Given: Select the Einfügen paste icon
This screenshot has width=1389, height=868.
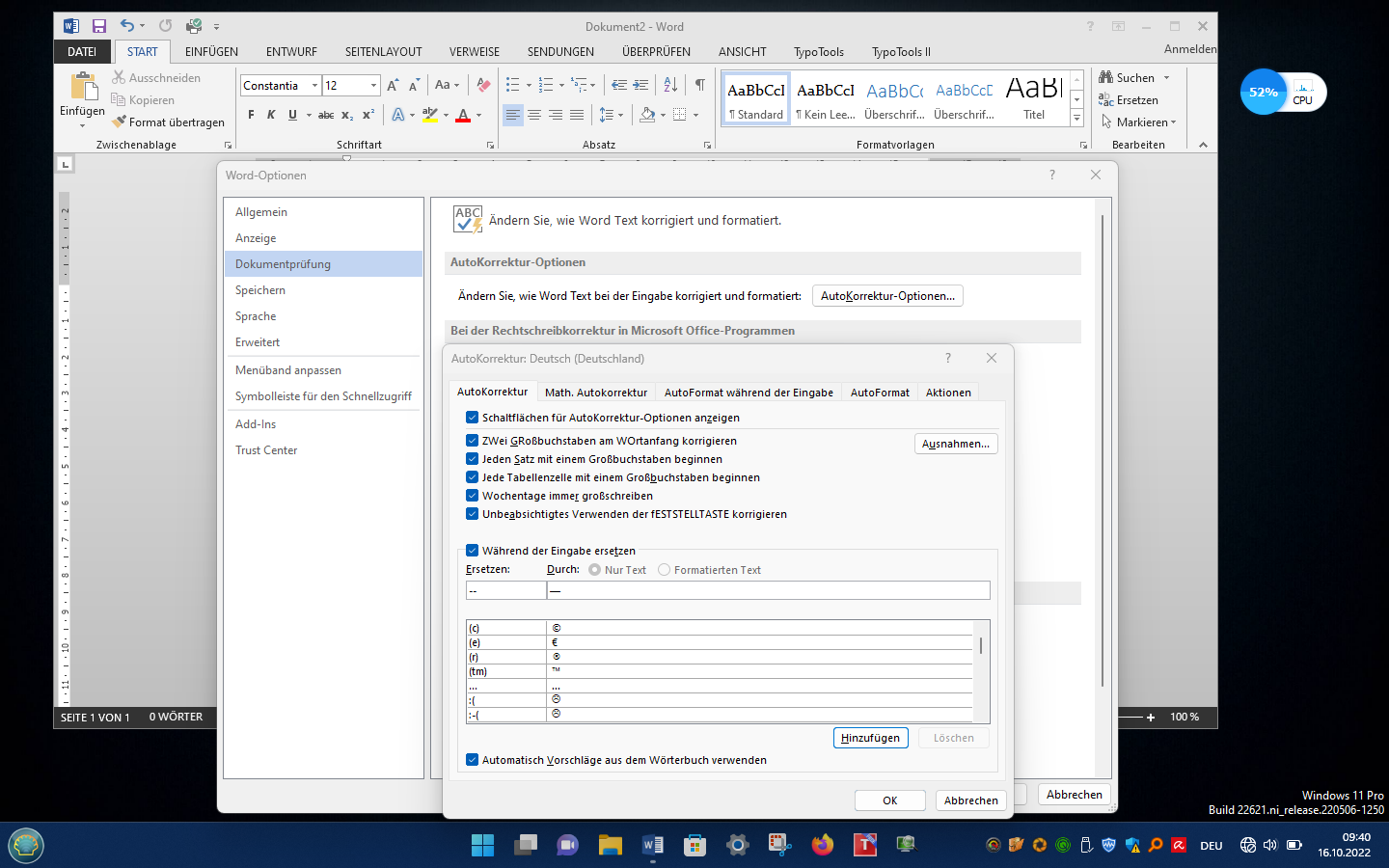Looking at the screenshot, I should coord(83,87).
